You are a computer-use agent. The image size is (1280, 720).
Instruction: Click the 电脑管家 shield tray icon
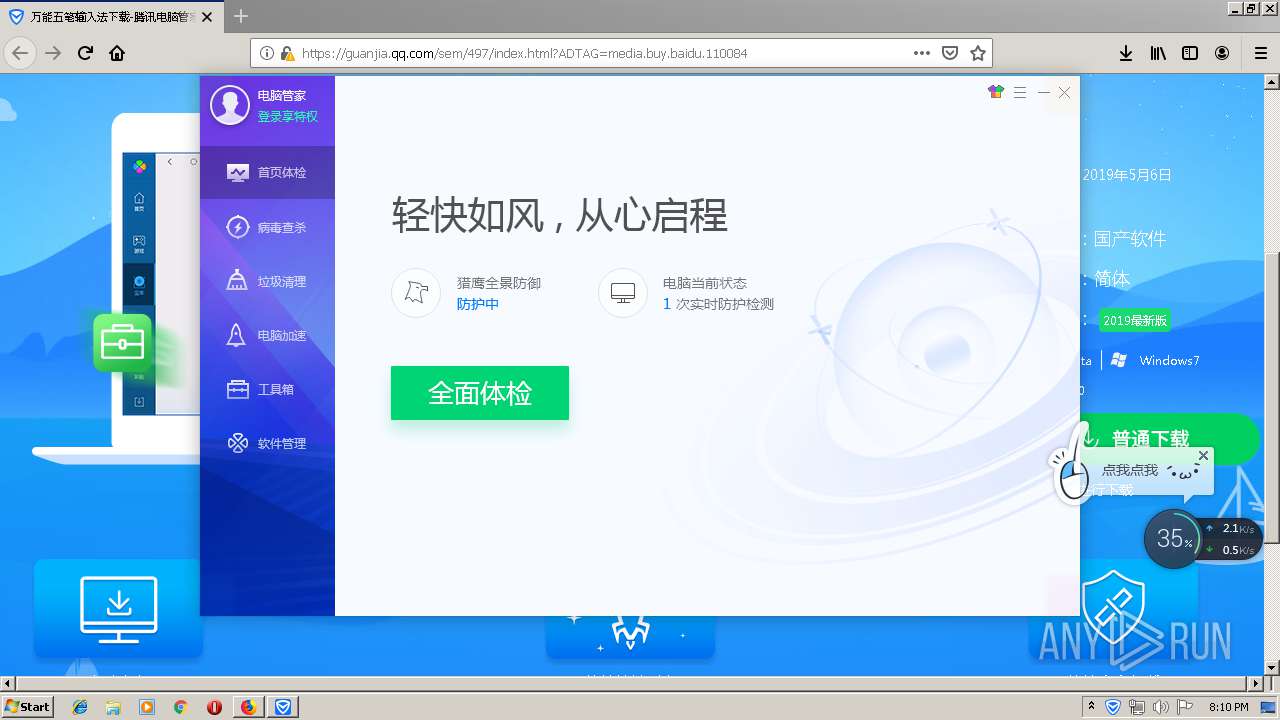tap(1113, 707)
